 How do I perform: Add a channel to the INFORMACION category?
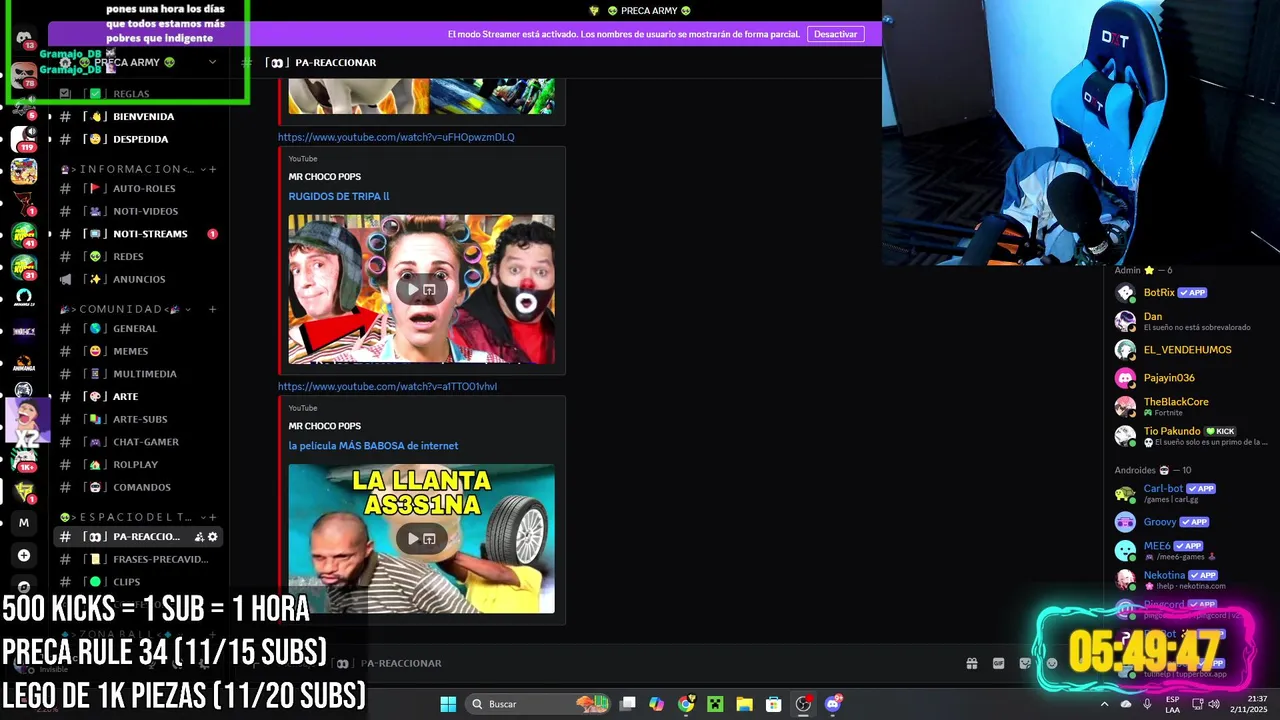pos(212,169)
